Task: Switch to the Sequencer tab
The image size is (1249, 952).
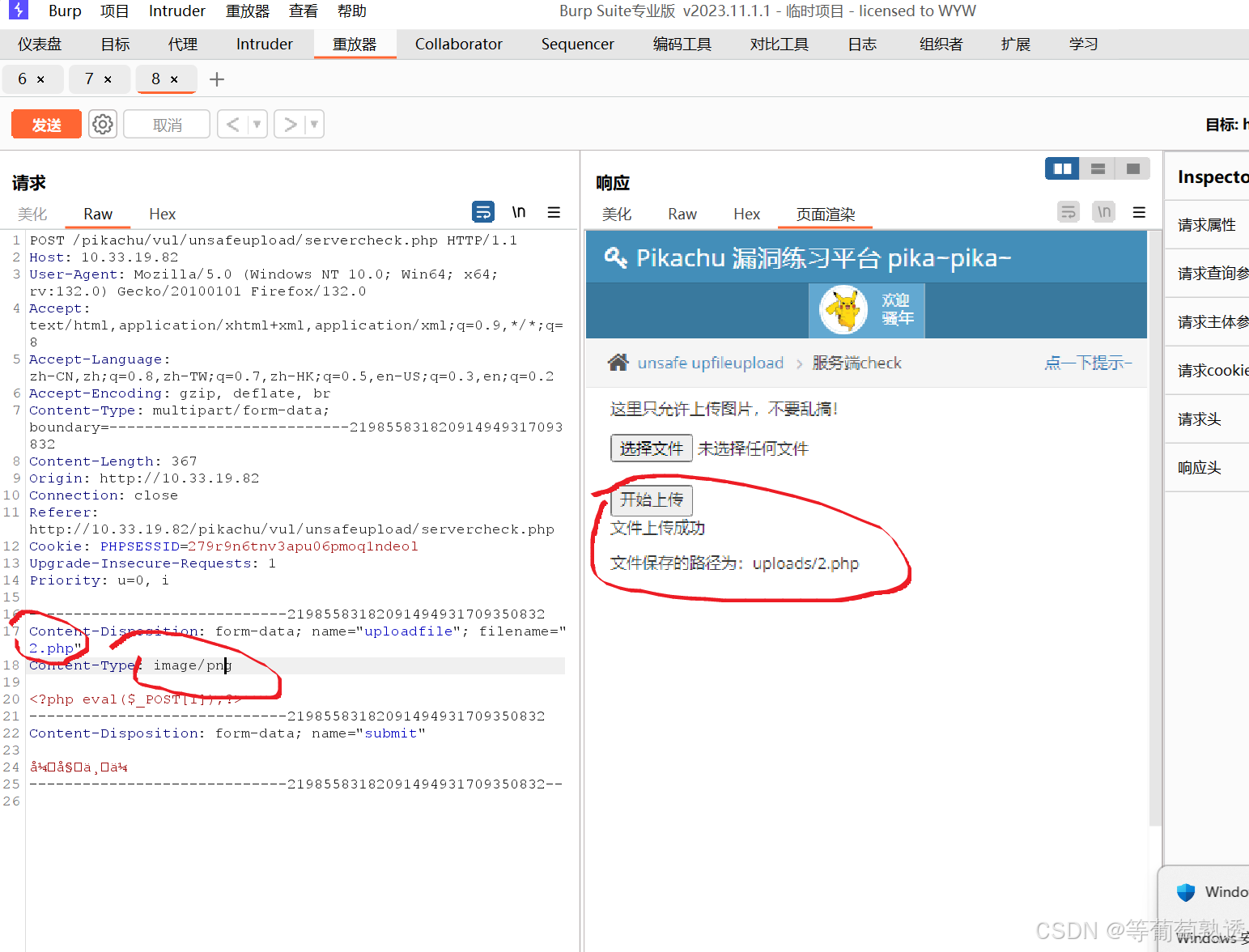Action: pyautogui.click(x=578, y=44)
